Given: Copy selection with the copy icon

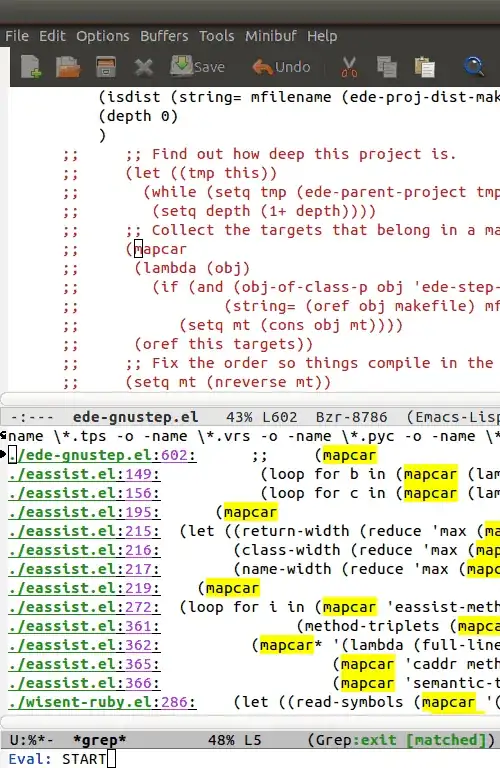Looking at the screenshot, I should pos(386,67).
